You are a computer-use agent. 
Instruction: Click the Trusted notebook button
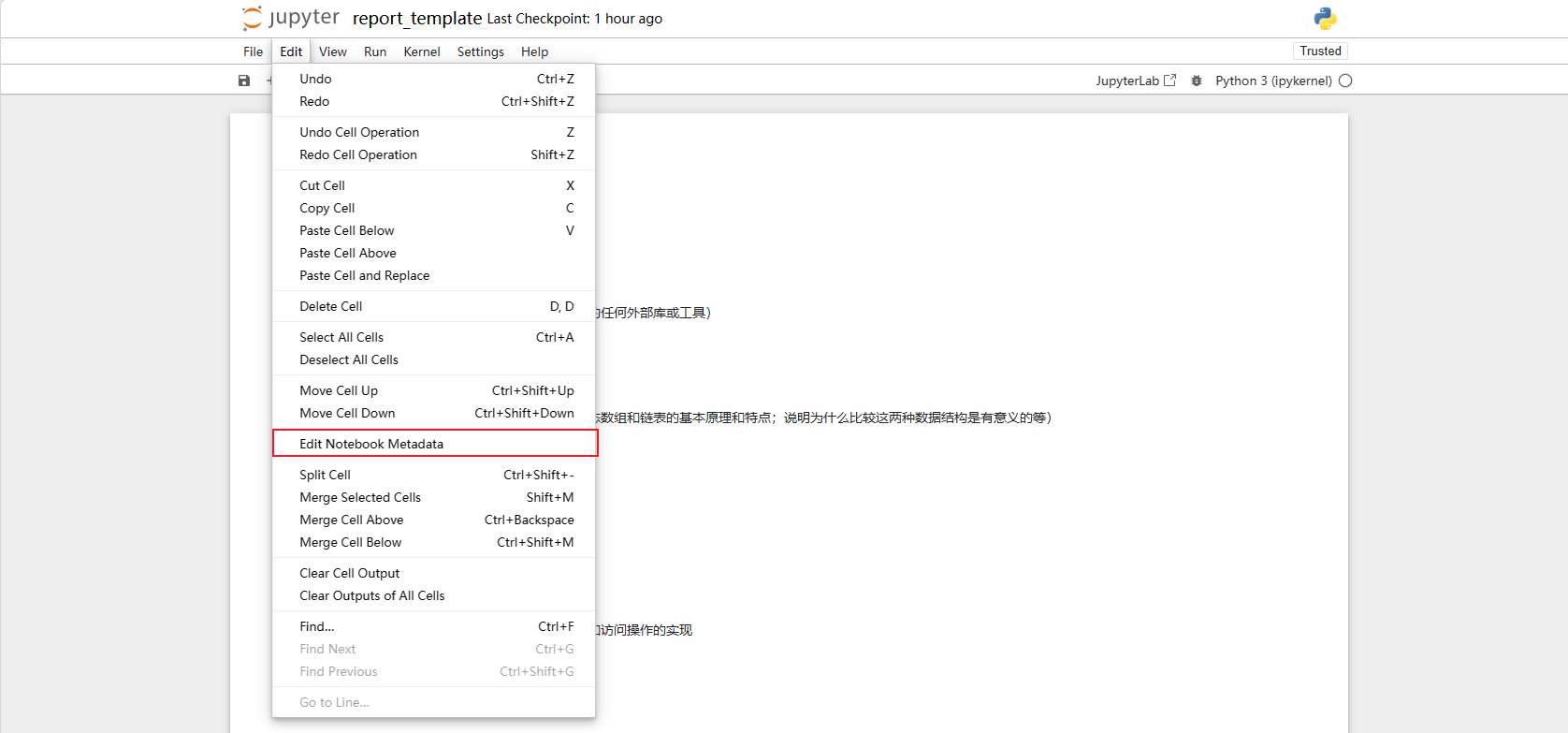[1320, 51]
